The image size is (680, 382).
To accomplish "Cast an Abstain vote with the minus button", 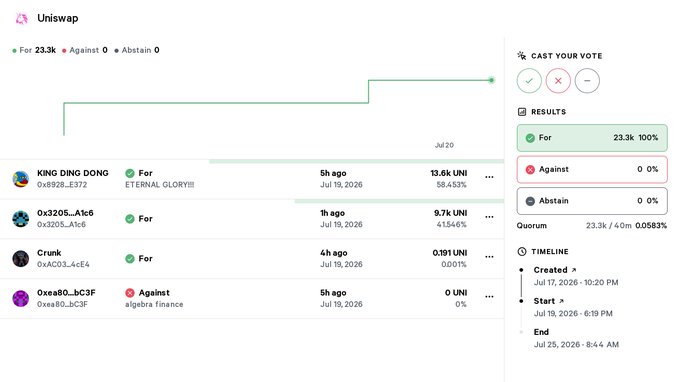I will point(587,81).
